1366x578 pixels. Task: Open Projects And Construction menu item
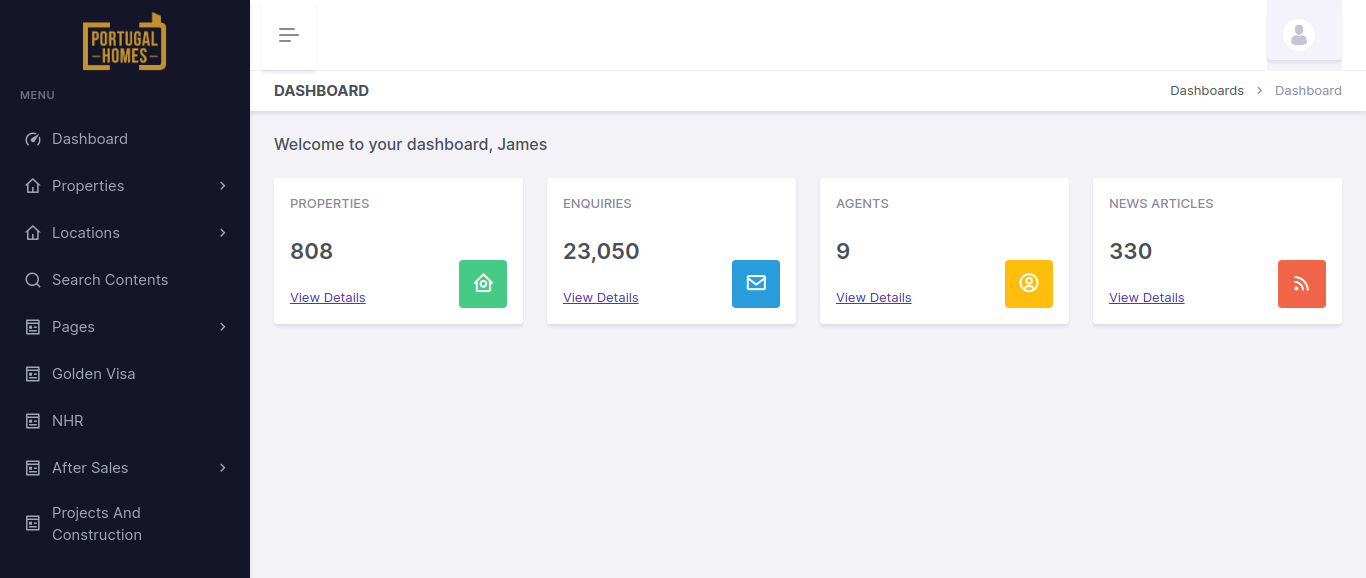pyautogui.click(x=96, y=524)
